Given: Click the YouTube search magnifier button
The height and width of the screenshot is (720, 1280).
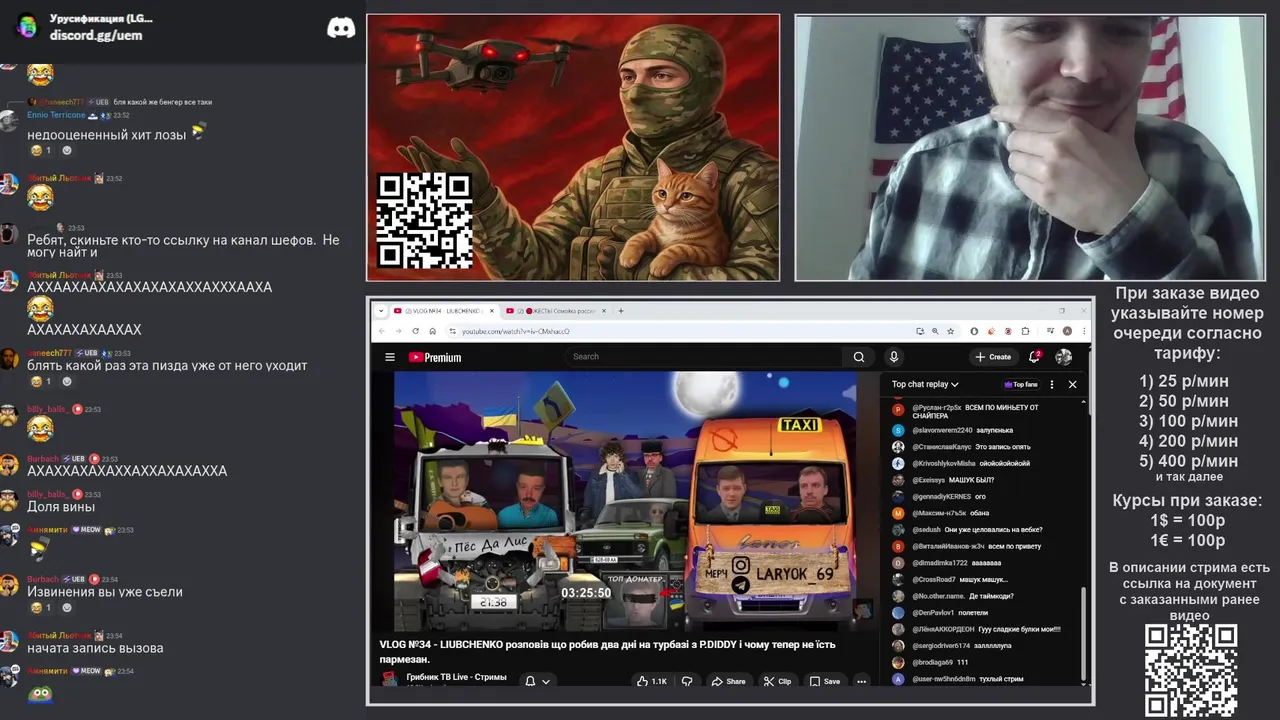Looking at the screenshot, I should coord(858,357).
